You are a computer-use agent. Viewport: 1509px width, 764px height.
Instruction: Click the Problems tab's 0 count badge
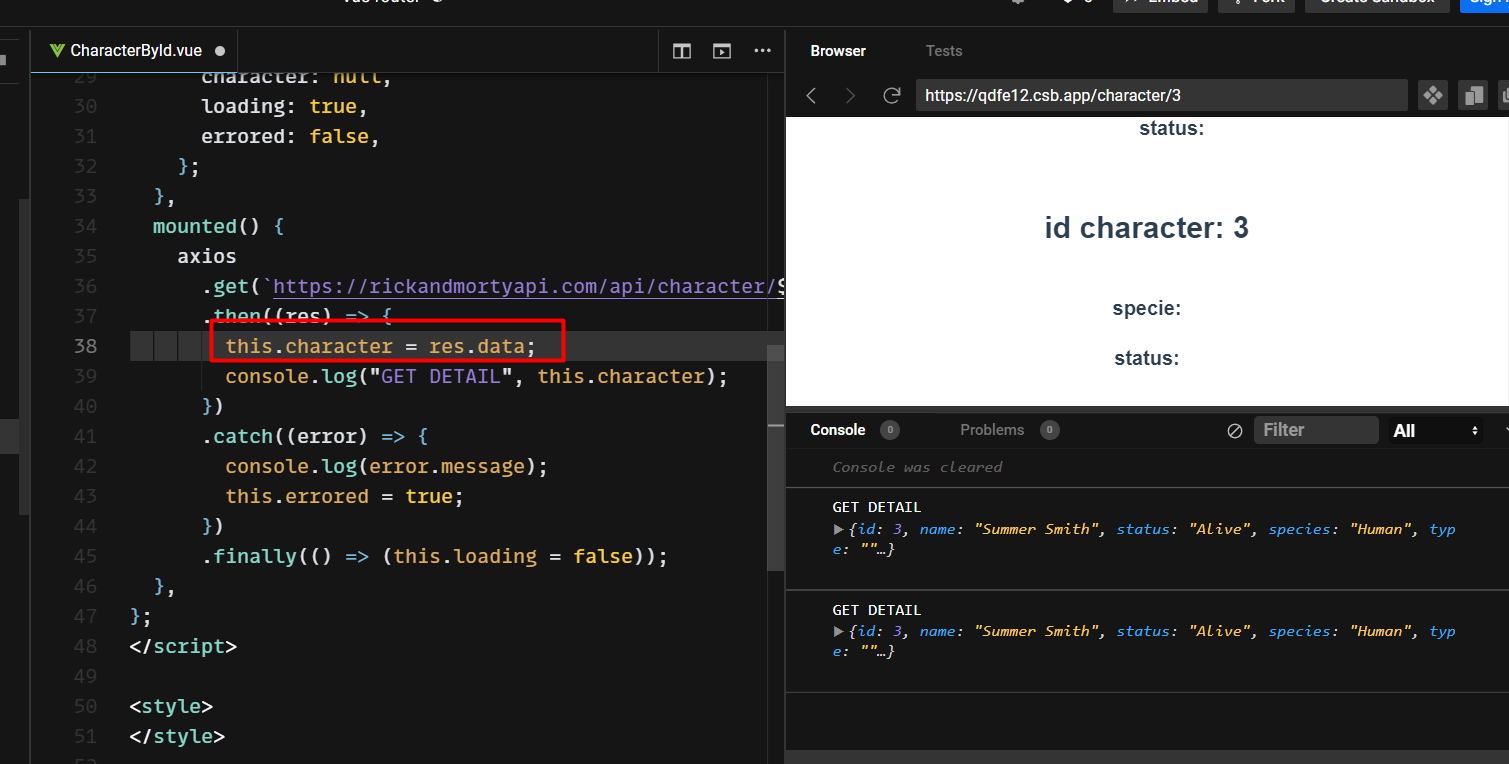[x=1049, y=430]
